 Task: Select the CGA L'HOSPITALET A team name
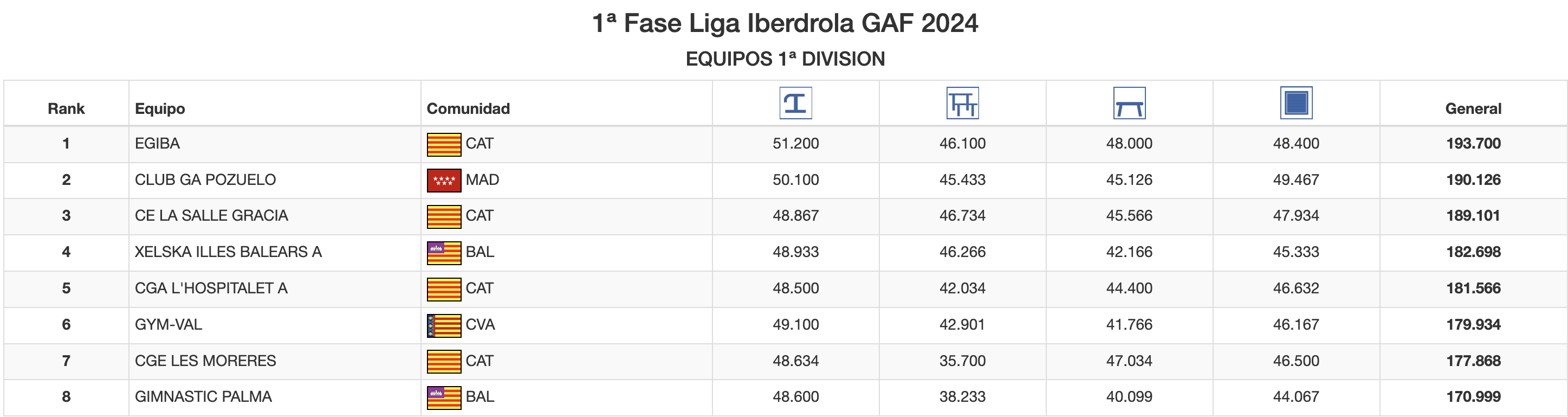pos(211,288)
